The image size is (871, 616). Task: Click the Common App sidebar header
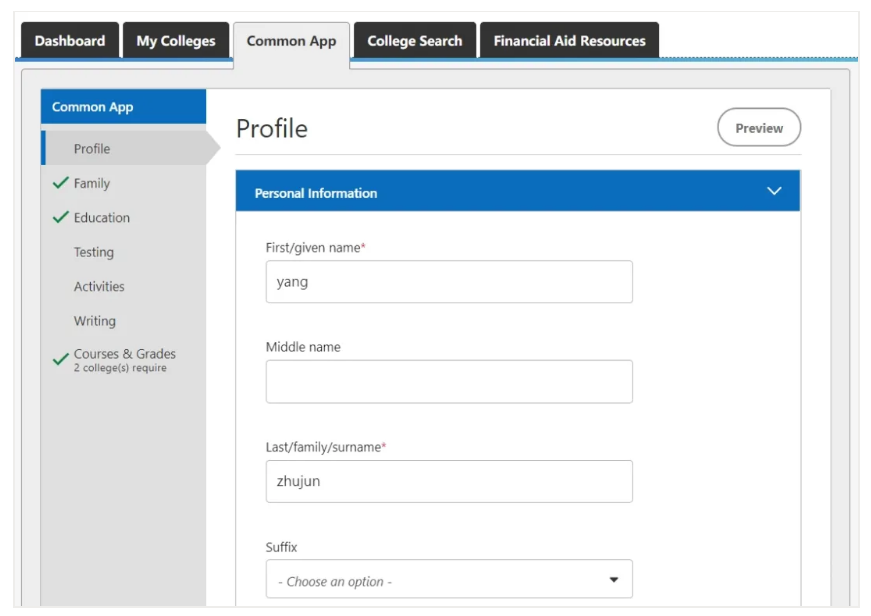point(123,107)
